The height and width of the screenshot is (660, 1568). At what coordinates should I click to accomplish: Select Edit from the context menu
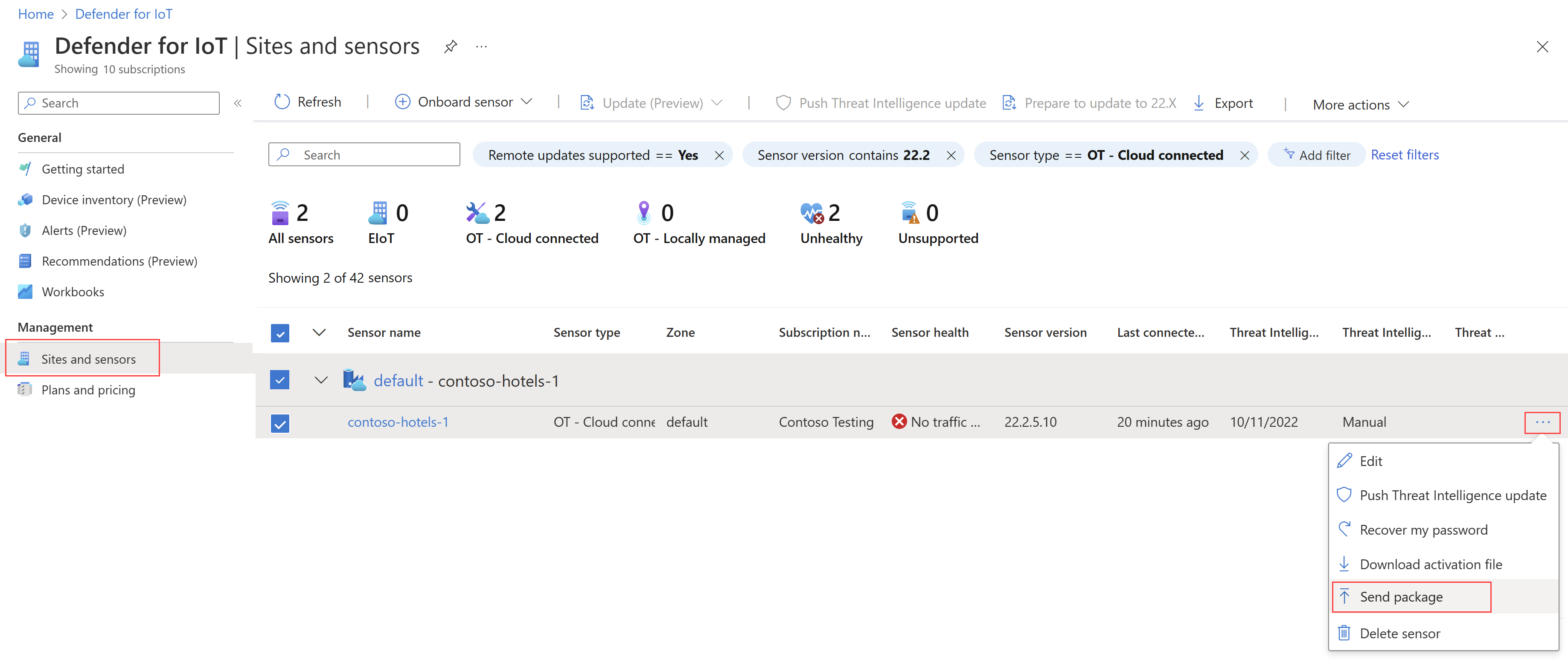tap(1443, 461)
